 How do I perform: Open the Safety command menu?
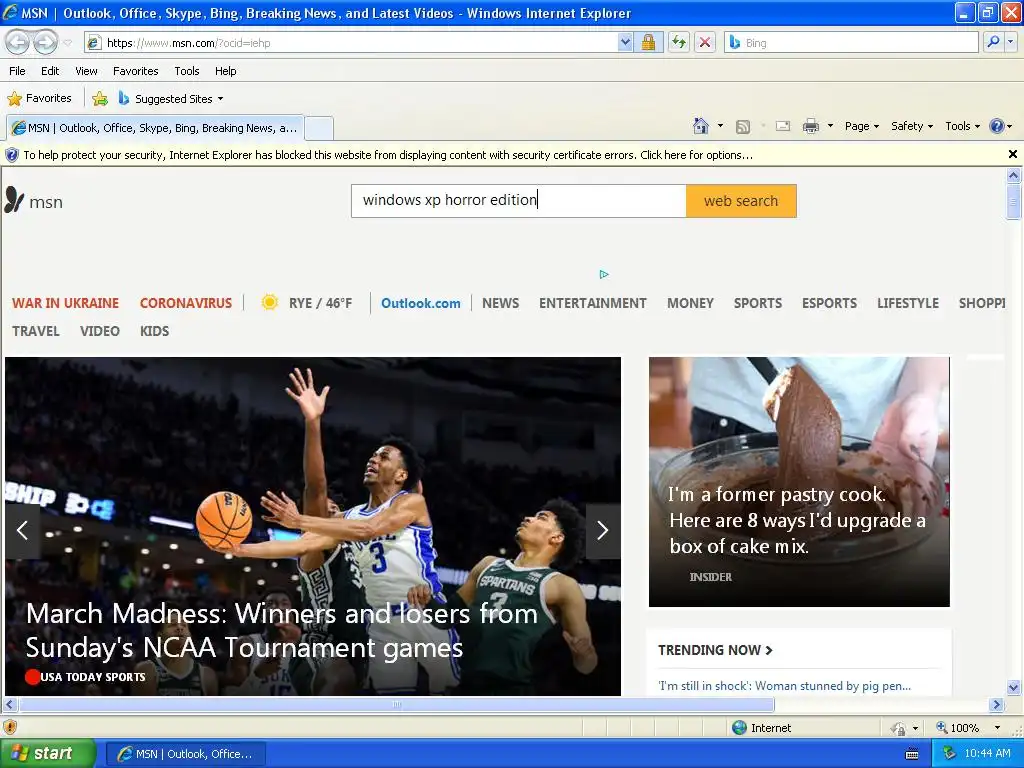[912, 126]
